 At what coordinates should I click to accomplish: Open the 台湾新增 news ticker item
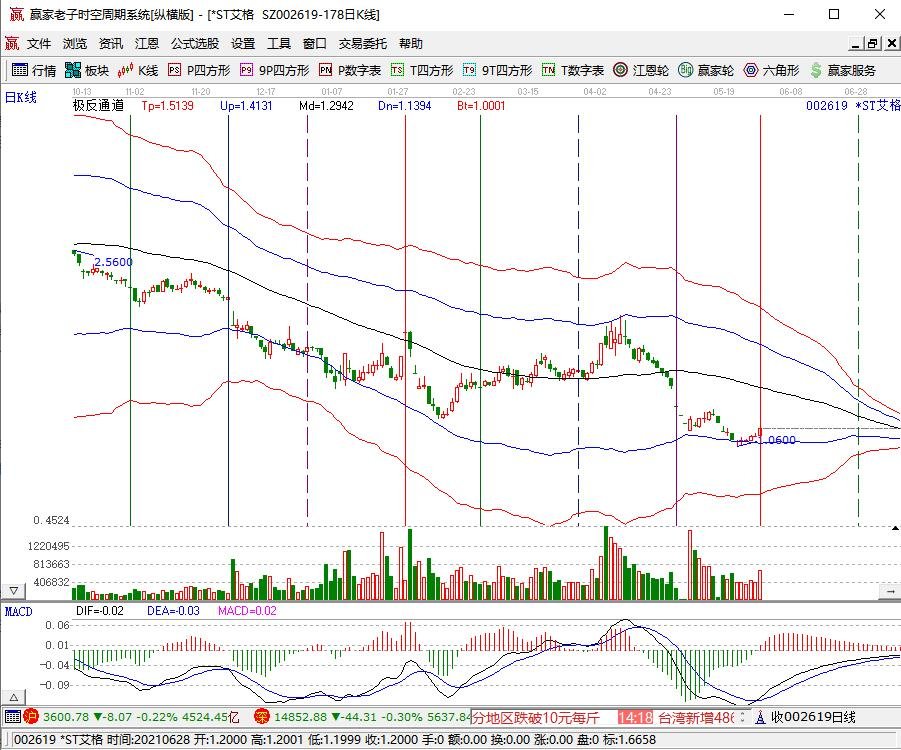[695, 717]
